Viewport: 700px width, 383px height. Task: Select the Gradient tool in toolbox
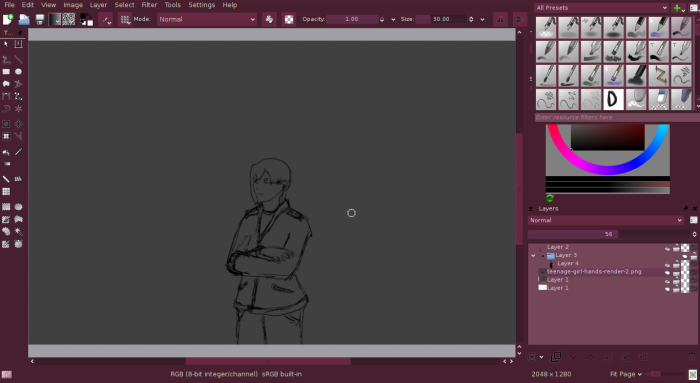click(x=6, y=164)
